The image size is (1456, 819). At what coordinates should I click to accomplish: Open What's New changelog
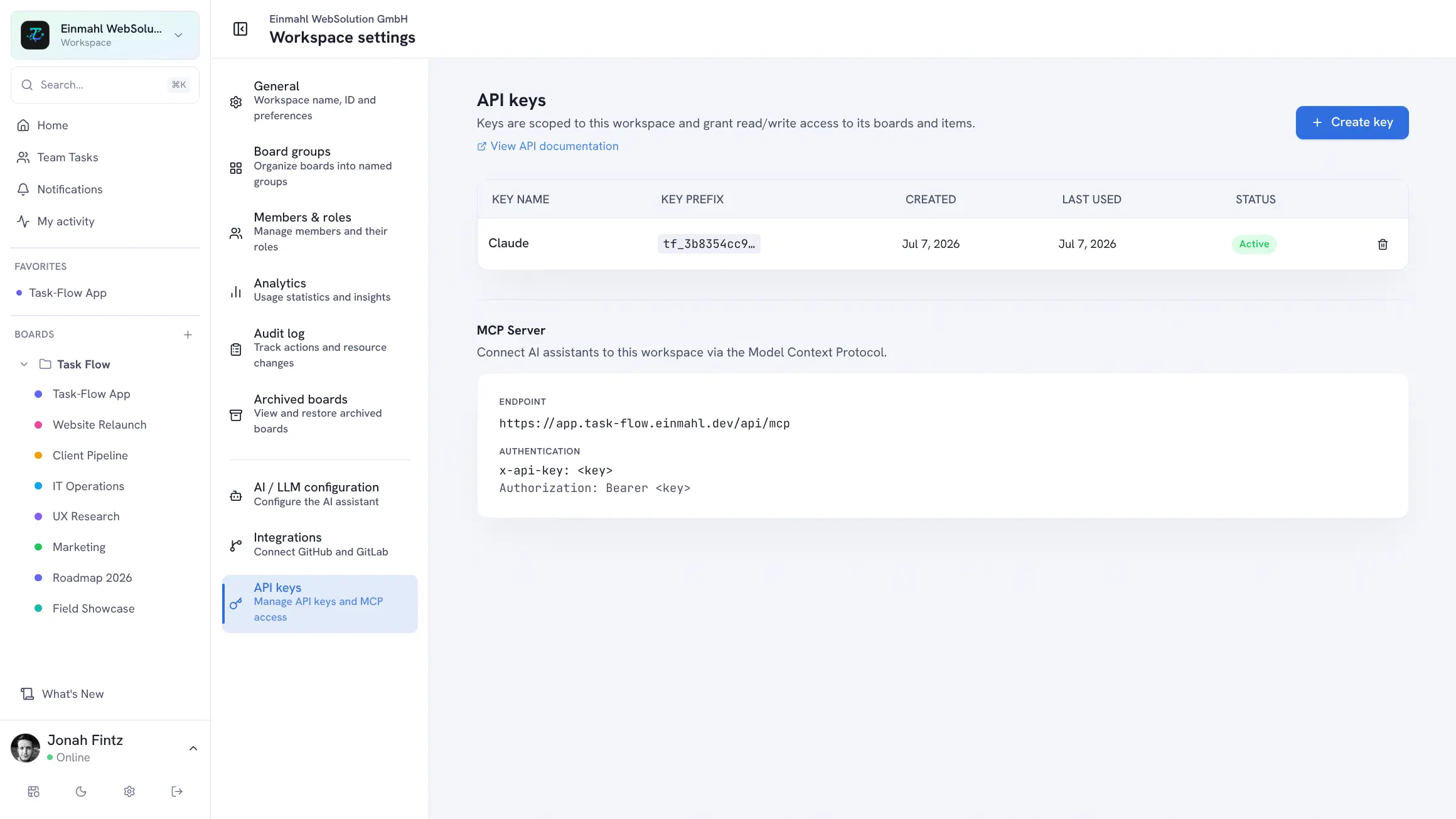[105, 693]
